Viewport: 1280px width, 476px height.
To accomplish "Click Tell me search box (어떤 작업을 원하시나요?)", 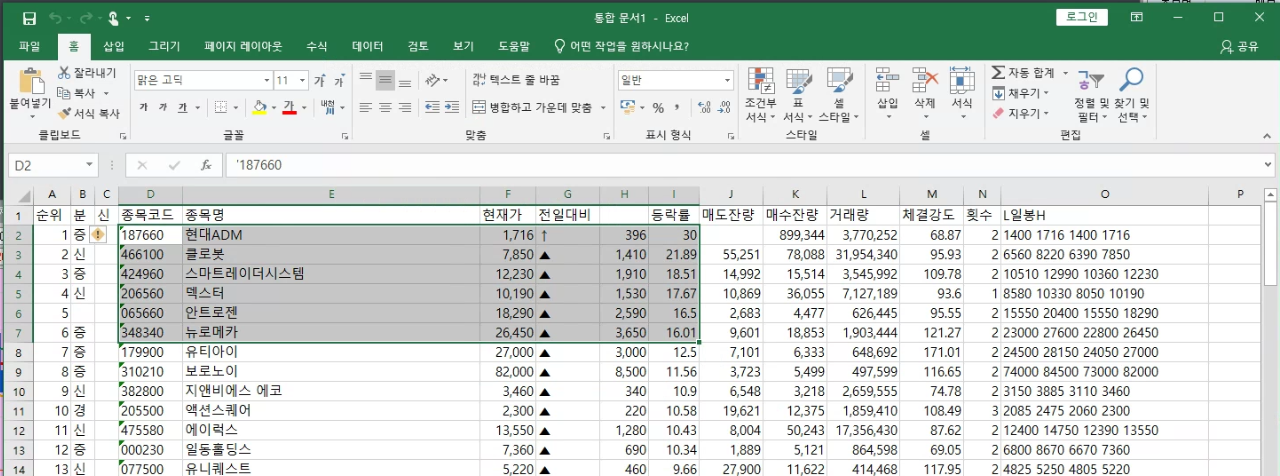I will click(x=620, y=46).
